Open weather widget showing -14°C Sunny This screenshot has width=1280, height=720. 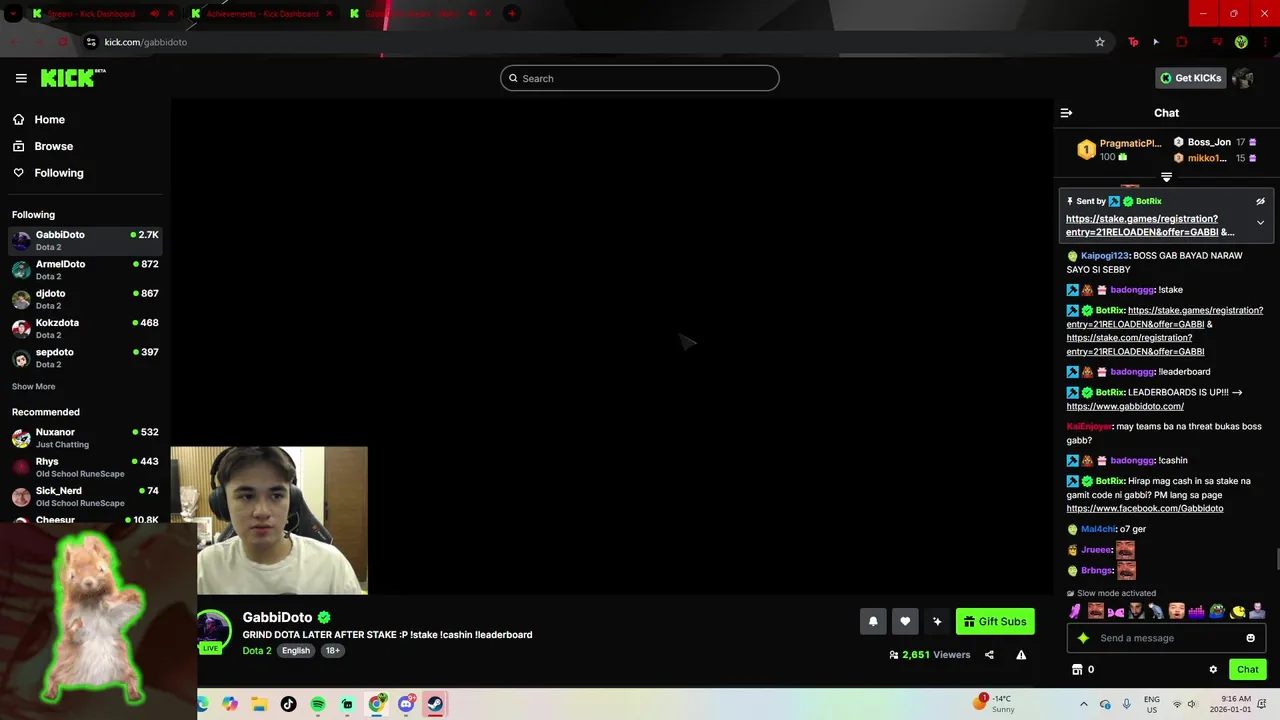(994, 704)
